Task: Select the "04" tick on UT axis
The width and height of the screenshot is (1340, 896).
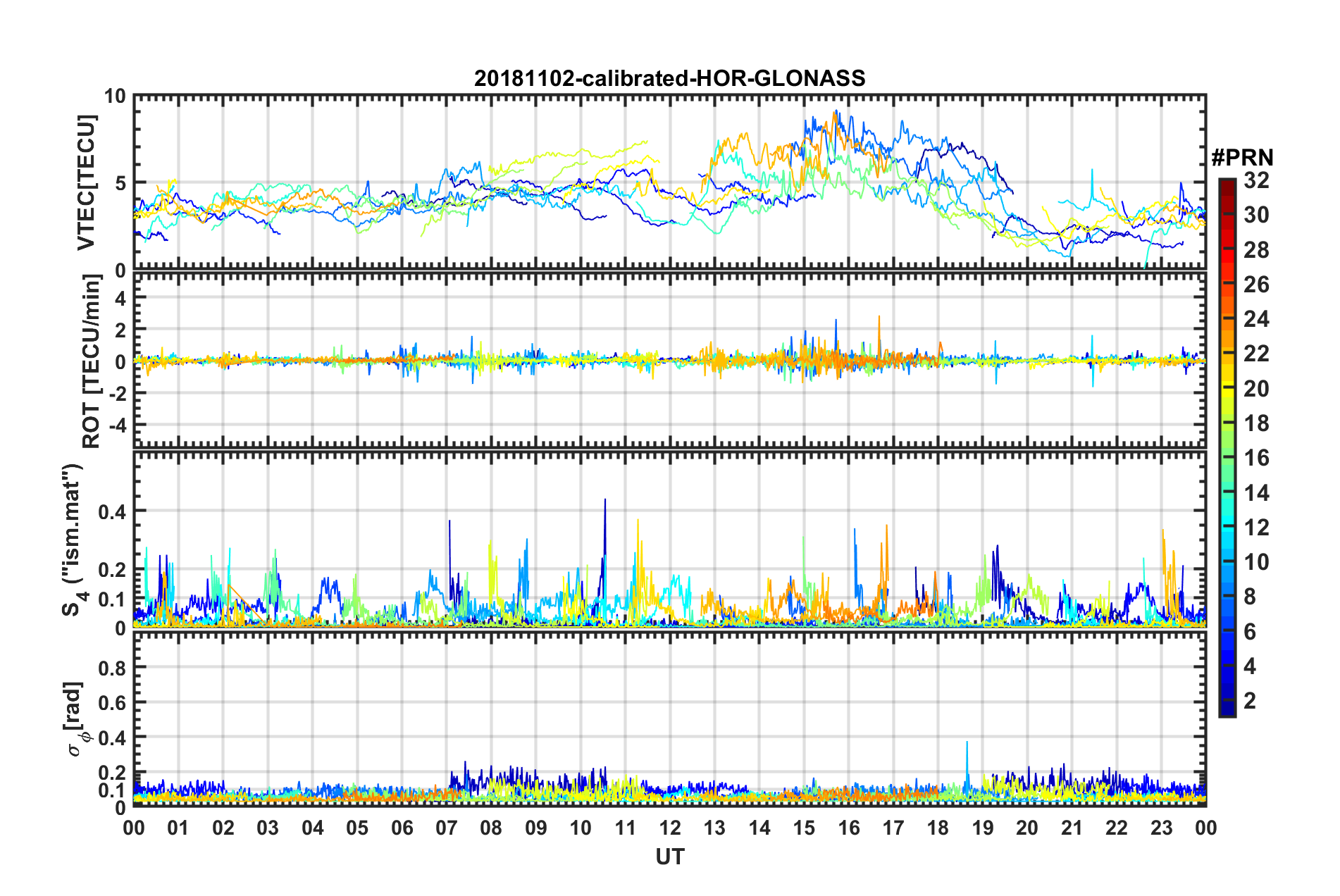Action: pyautogui.click(x=313, y=828)
